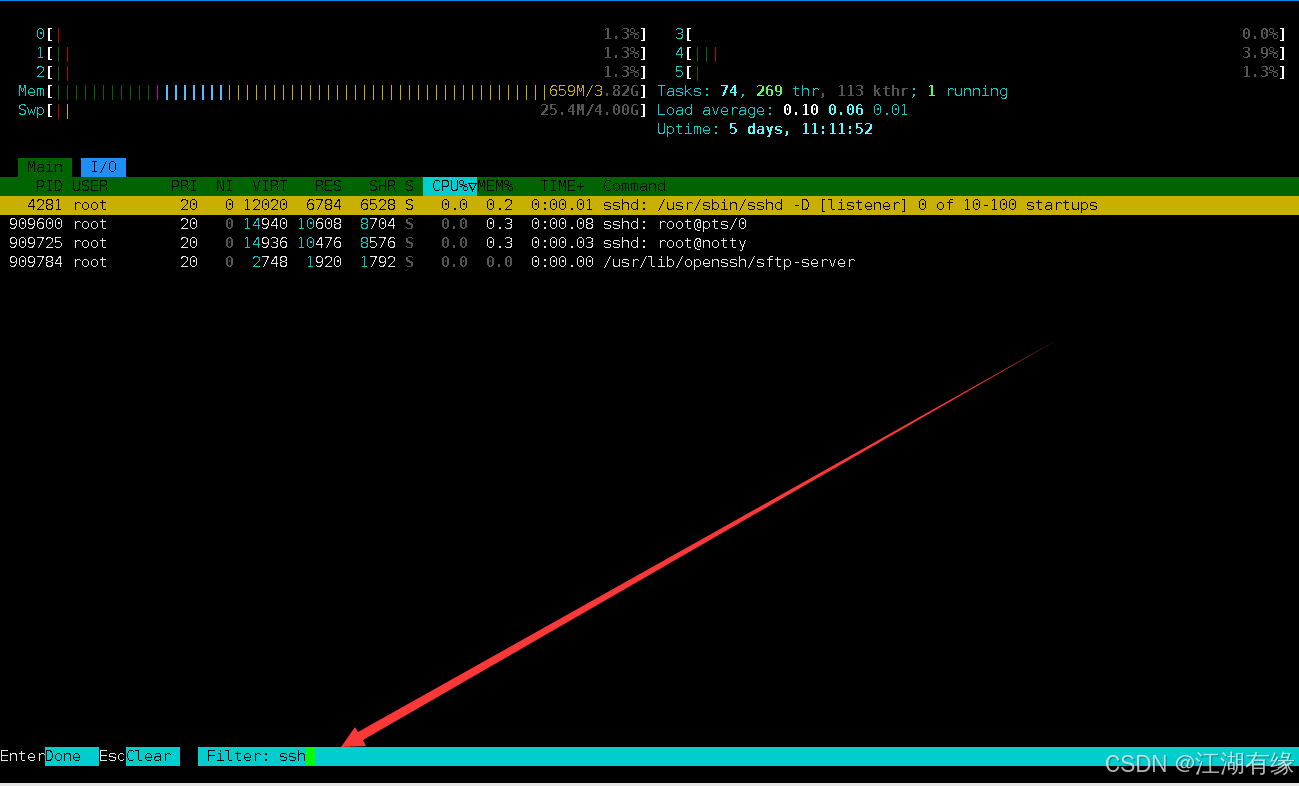1299x786 pixels.
Task: Sort by Command column header
Action: [634, 186]
